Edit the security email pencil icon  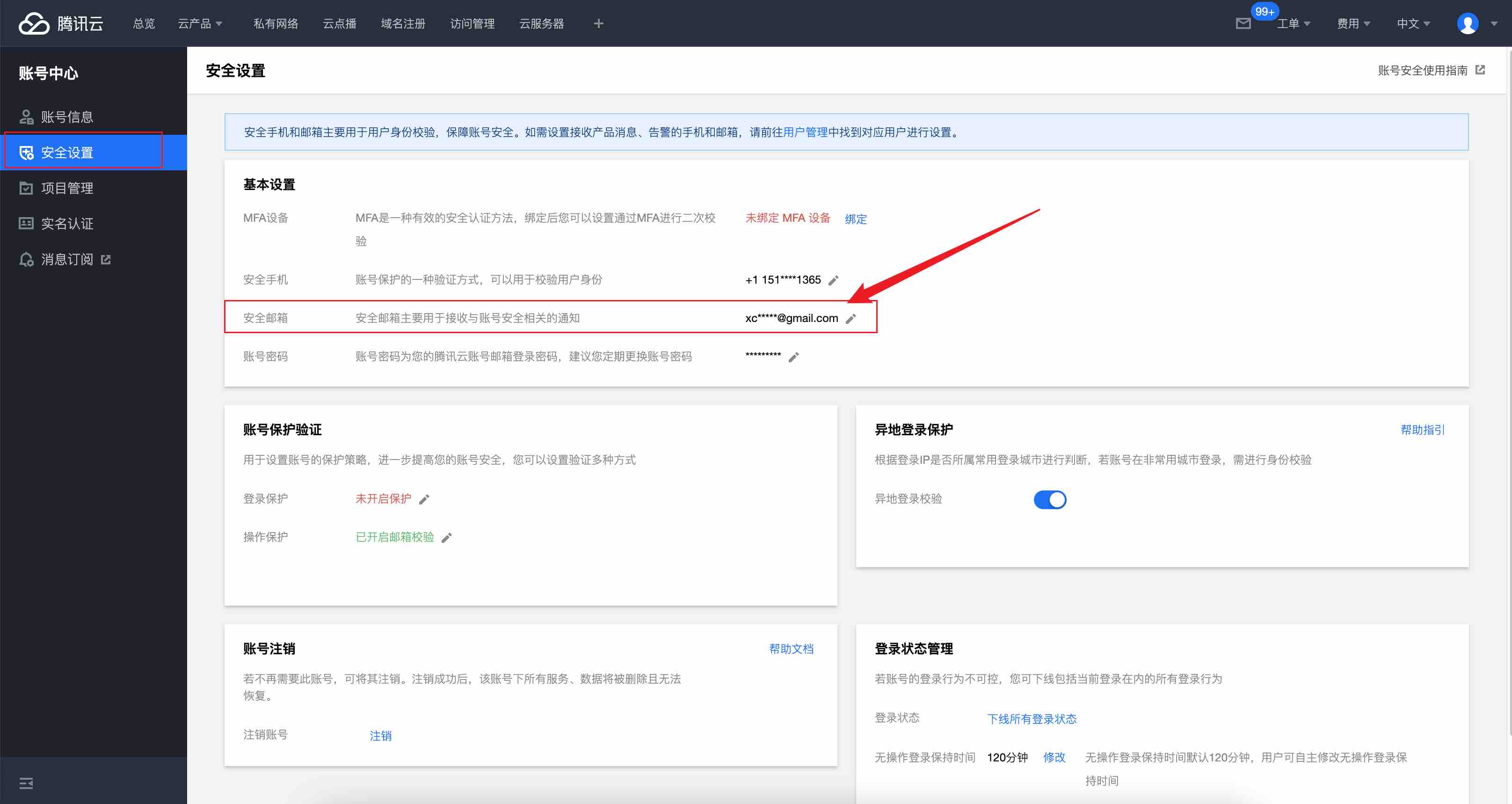click(x=850, y=318)
